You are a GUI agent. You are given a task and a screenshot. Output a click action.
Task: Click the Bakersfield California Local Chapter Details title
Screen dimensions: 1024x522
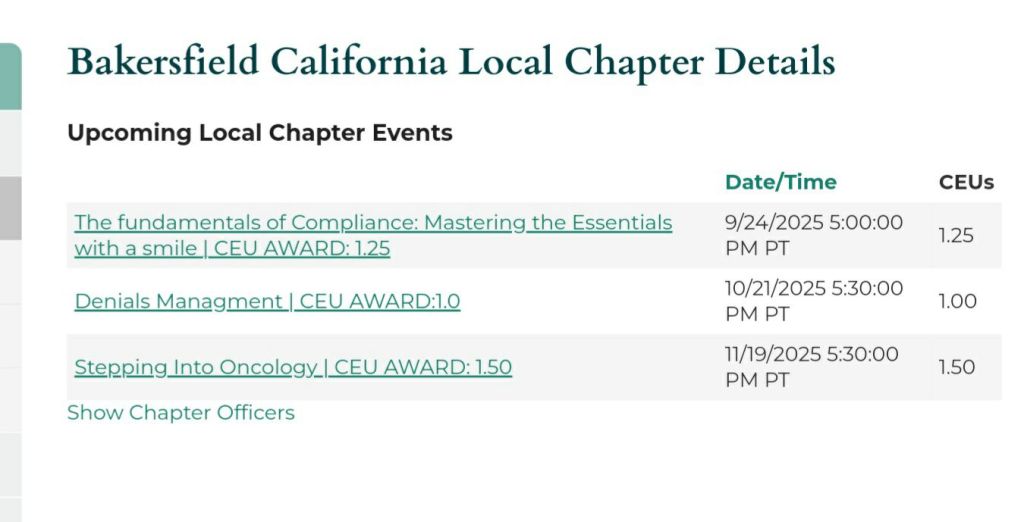click(450, 62)
